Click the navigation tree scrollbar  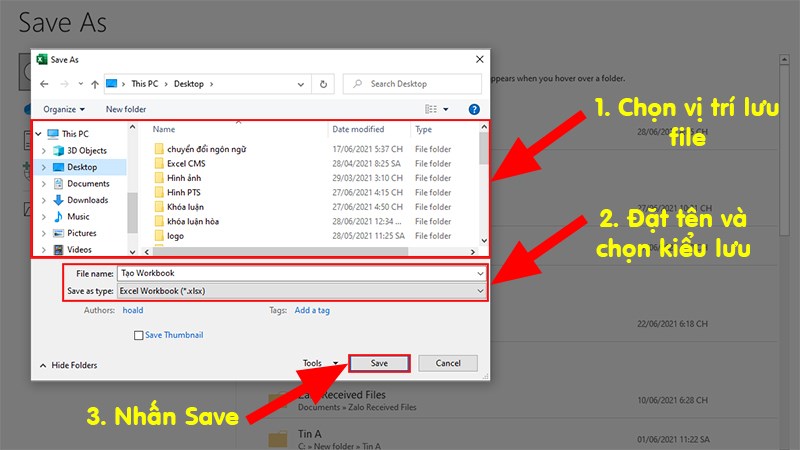coord(132,212)
